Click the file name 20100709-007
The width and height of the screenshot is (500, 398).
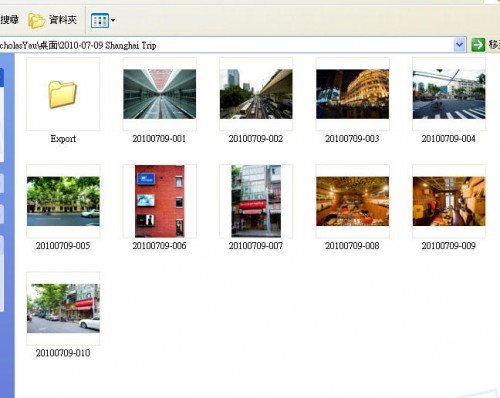click(256, 246)
